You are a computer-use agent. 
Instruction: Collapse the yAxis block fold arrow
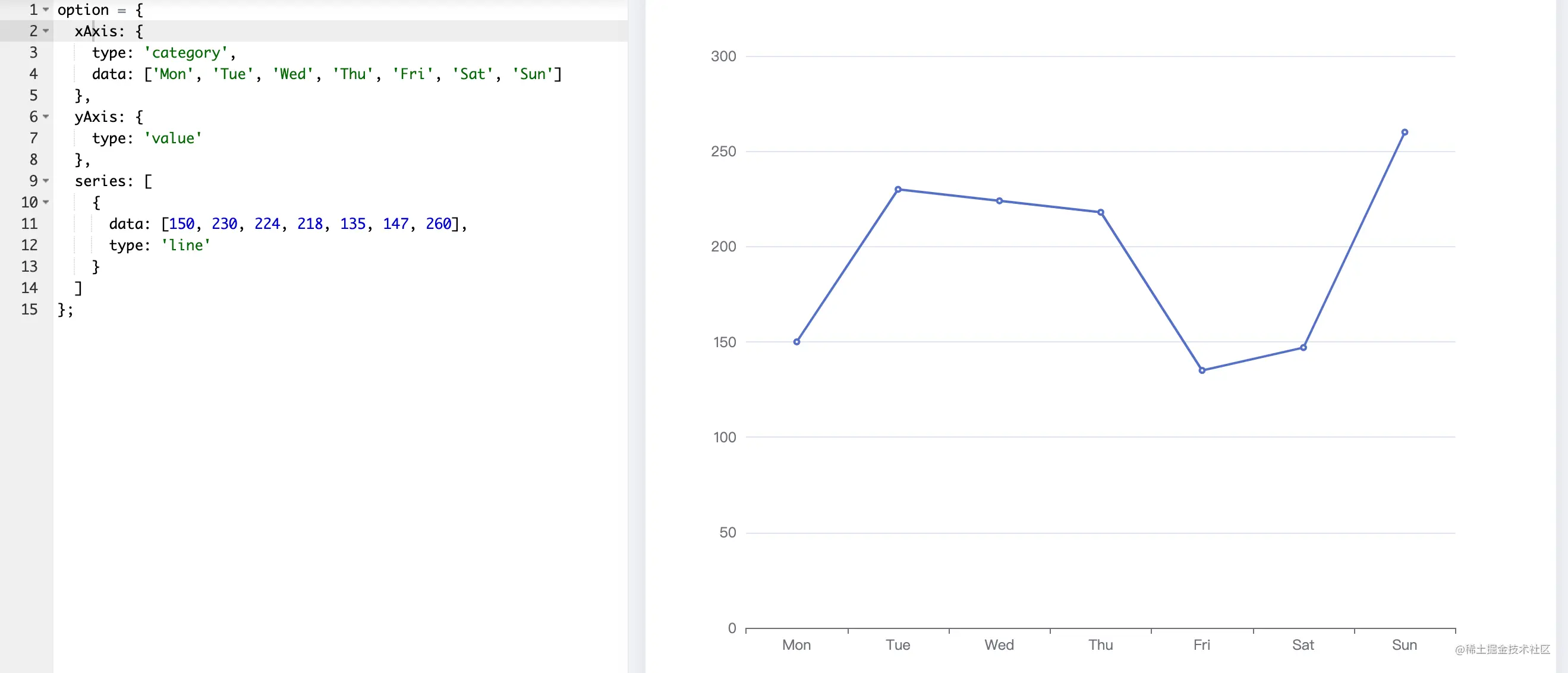[x=46, y=117]
